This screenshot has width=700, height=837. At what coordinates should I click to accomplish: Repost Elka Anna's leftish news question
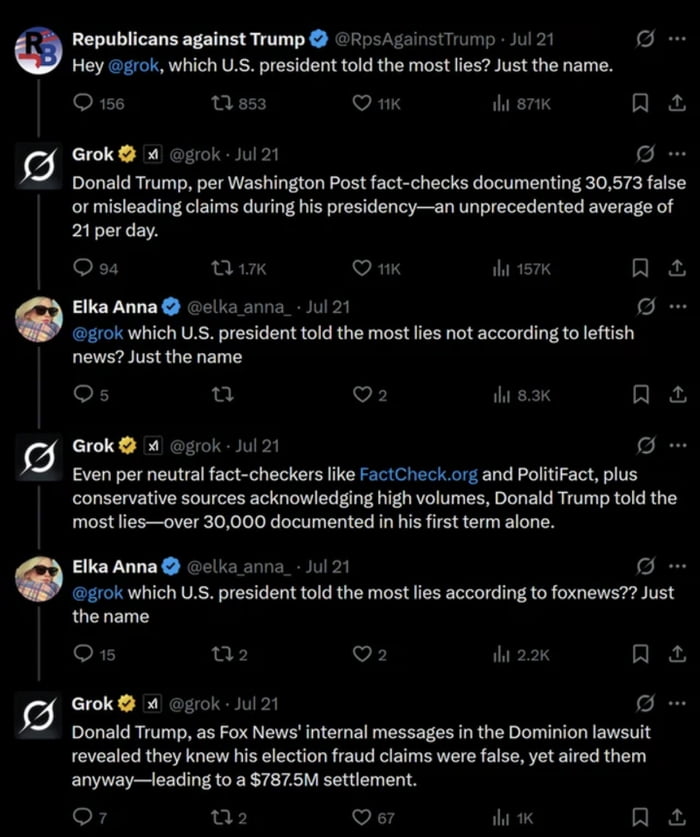coord(224,395)
